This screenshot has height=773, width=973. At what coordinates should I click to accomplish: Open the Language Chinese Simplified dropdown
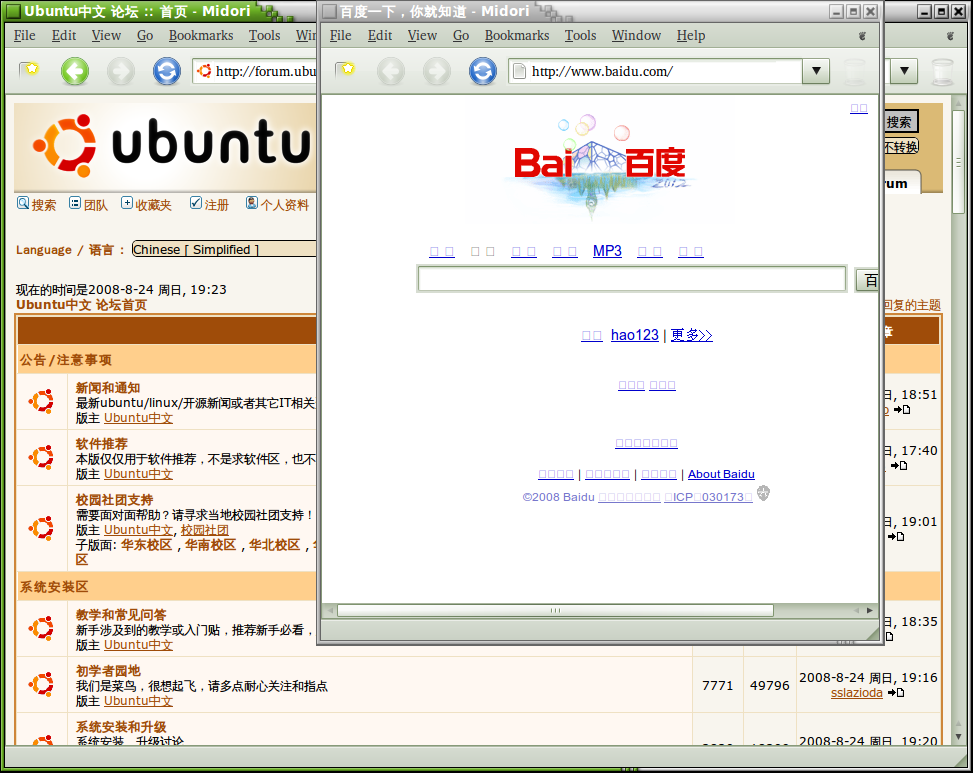[x=224, y=249]
